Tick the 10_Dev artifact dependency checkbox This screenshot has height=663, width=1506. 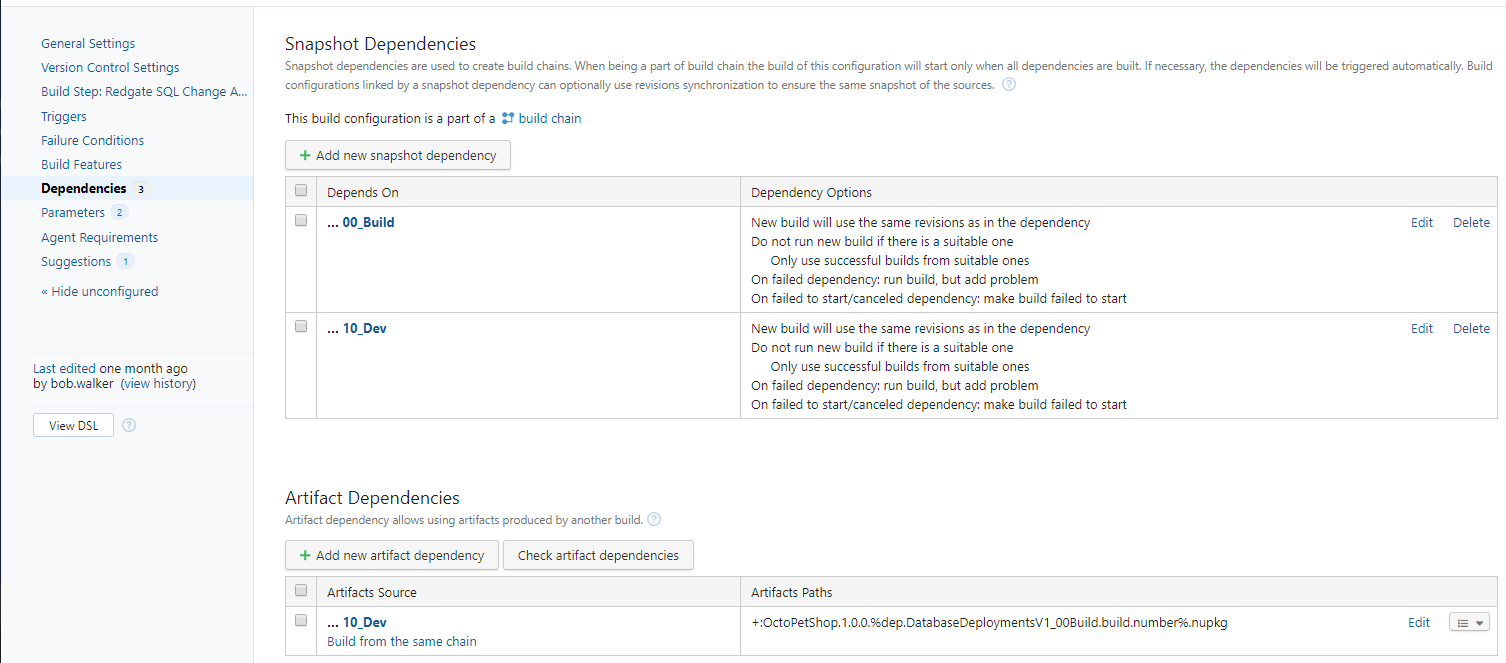[x=301, y=620]
